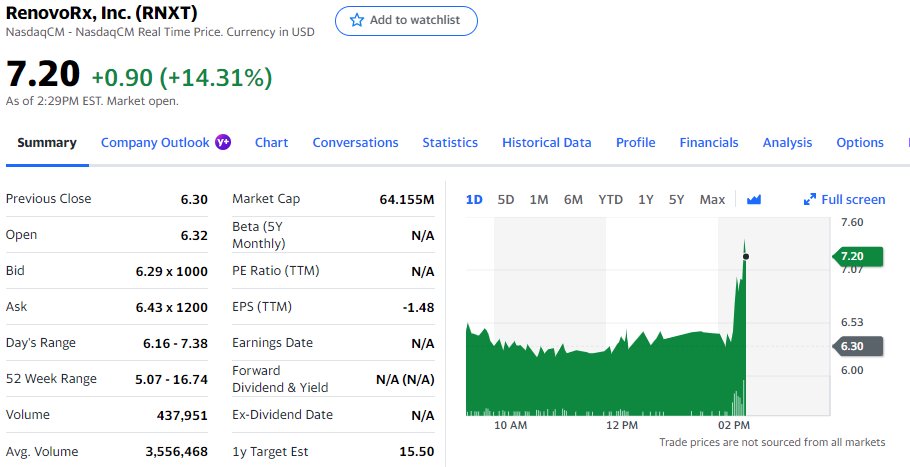Click the Previous Close value 6.30
This screenshot has height=467, width=910.
coord(194,200)
